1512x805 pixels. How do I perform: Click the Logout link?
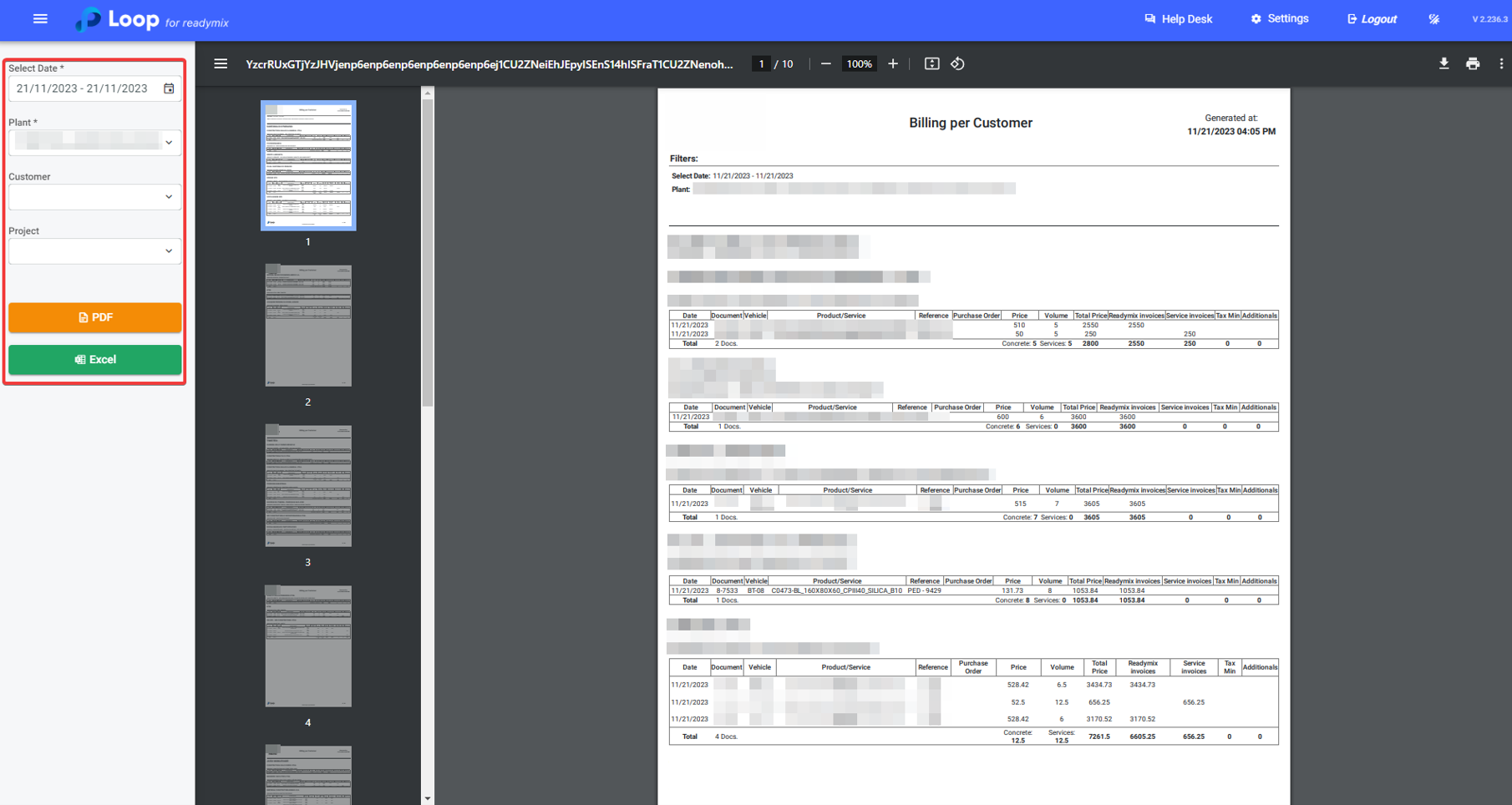[1372, 19]
